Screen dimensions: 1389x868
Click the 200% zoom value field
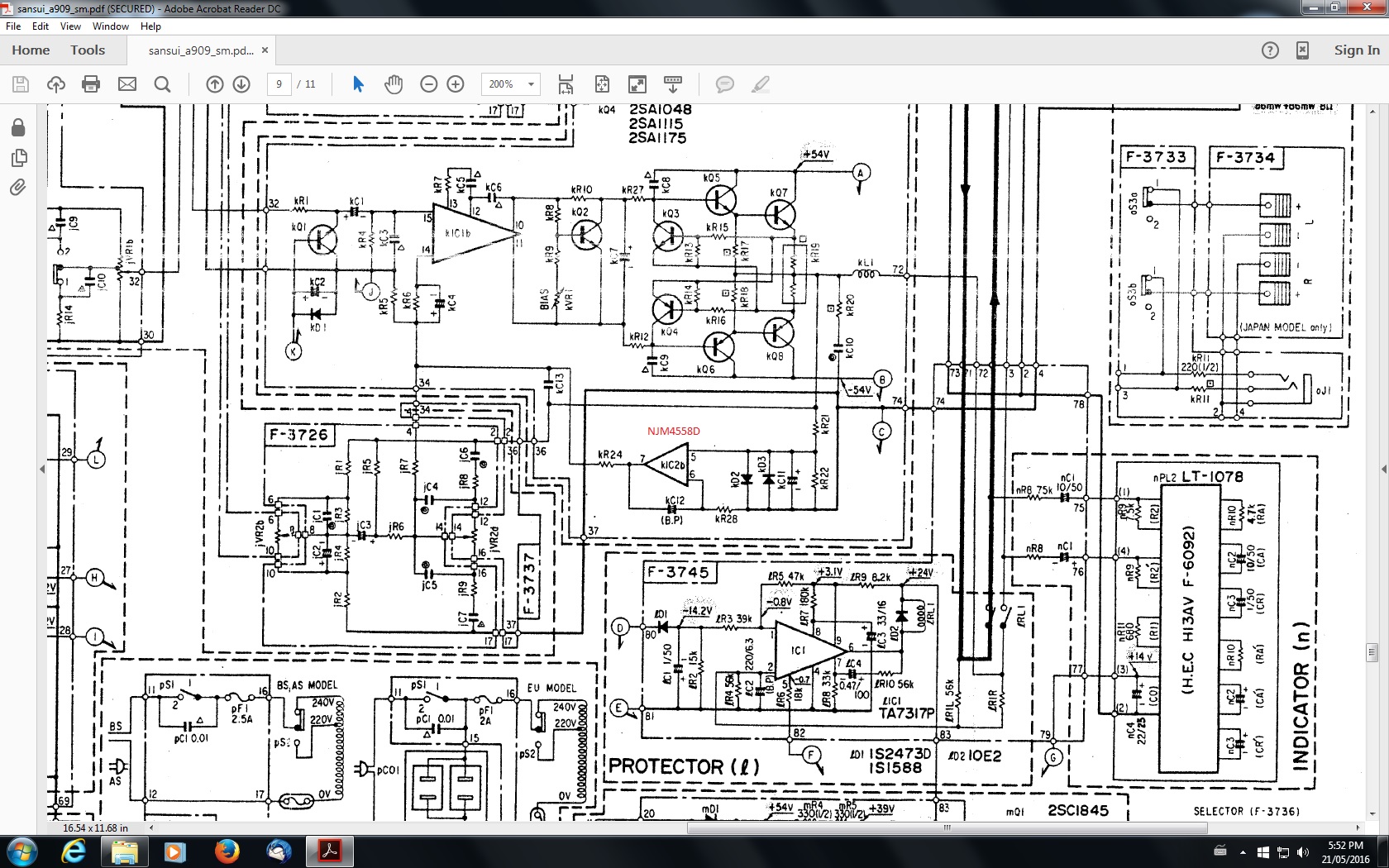(x=501, y=84)
